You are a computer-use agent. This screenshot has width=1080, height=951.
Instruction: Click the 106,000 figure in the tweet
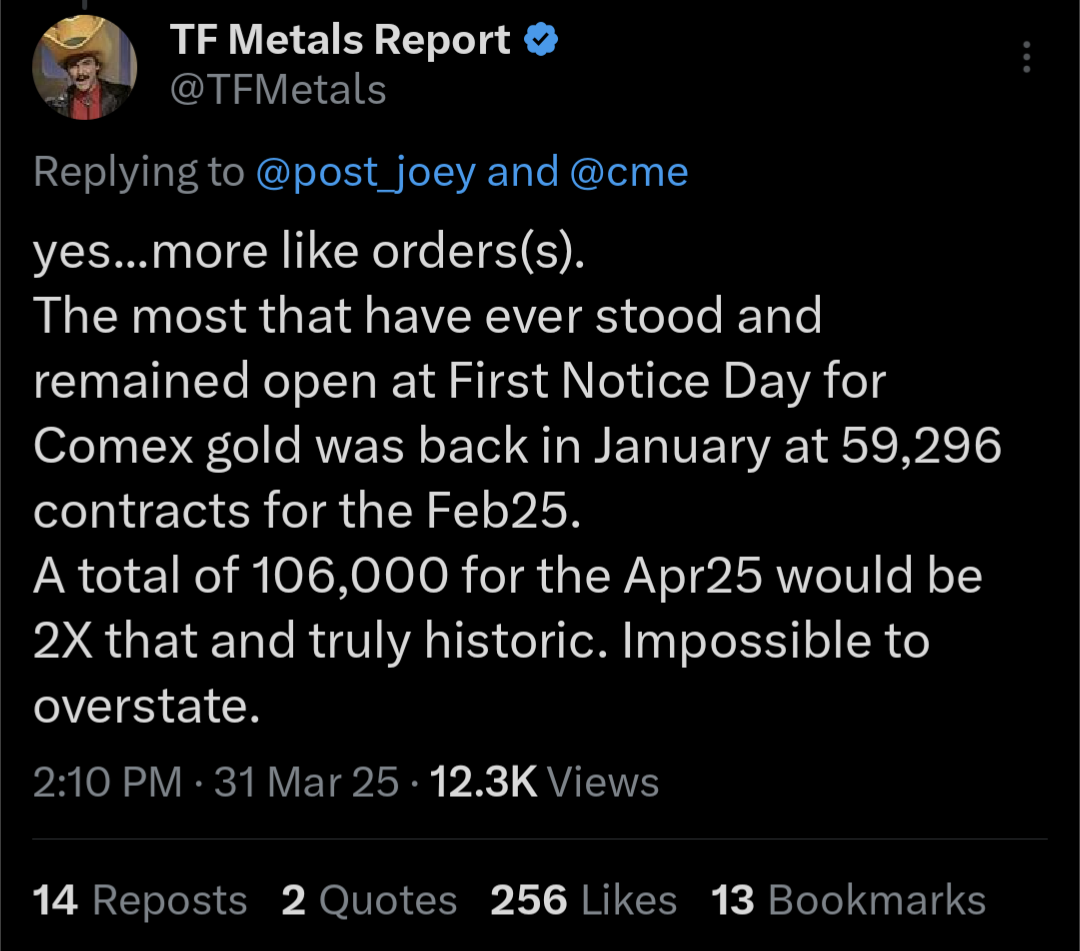tap(350, 577)
